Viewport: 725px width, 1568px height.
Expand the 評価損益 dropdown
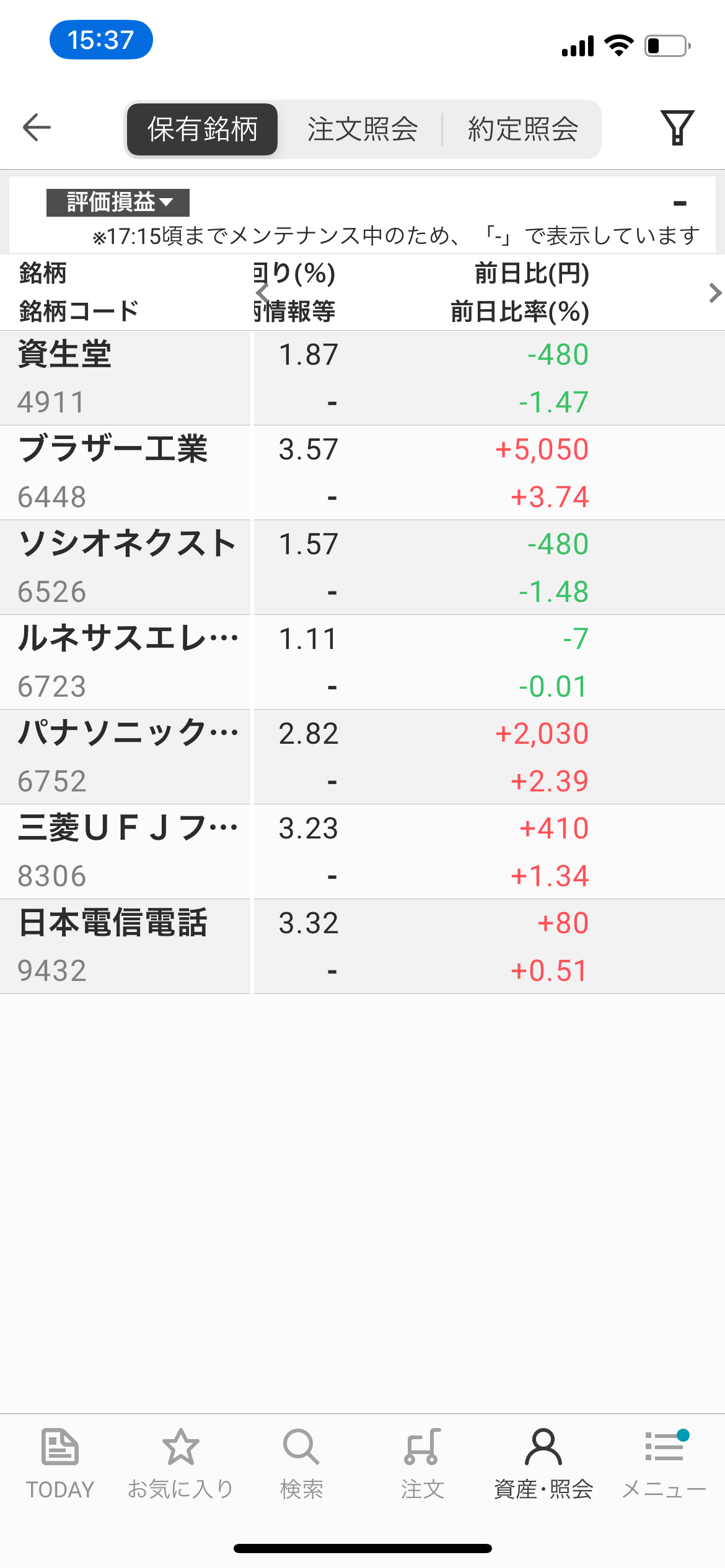point(118,203)
